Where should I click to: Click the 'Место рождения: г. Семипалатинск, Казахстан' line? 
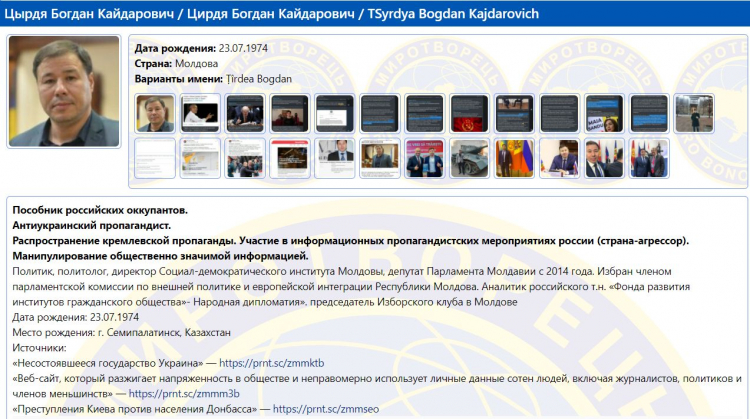[121, 332]
